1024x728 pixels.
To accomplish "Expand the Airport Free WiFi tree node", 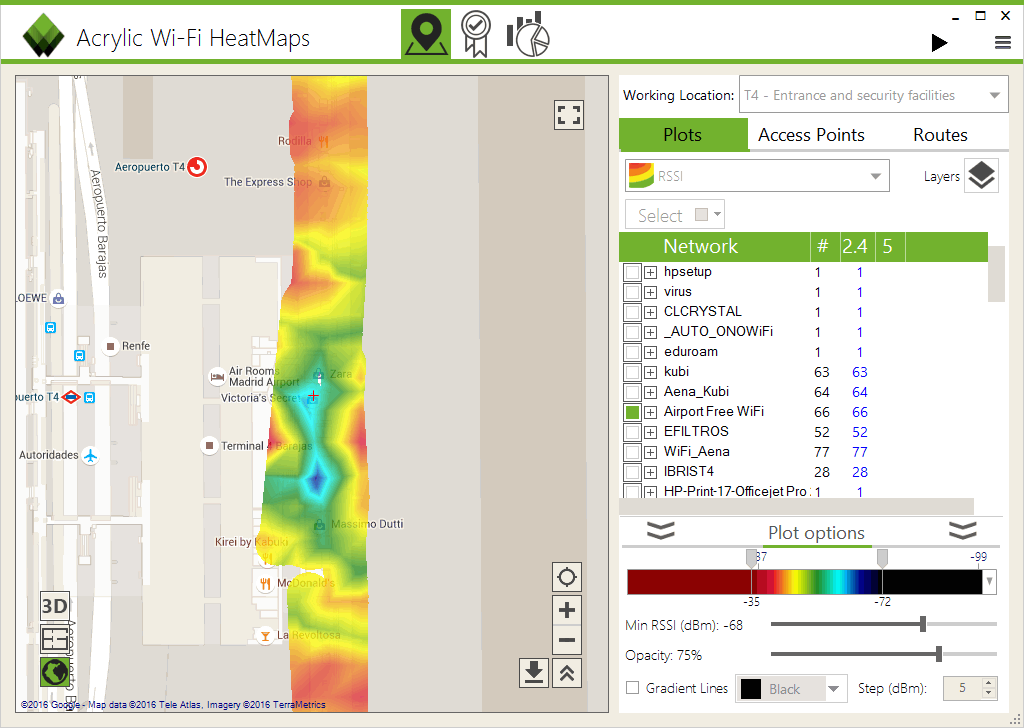I will pyautogui.click(x=650, y=412).
